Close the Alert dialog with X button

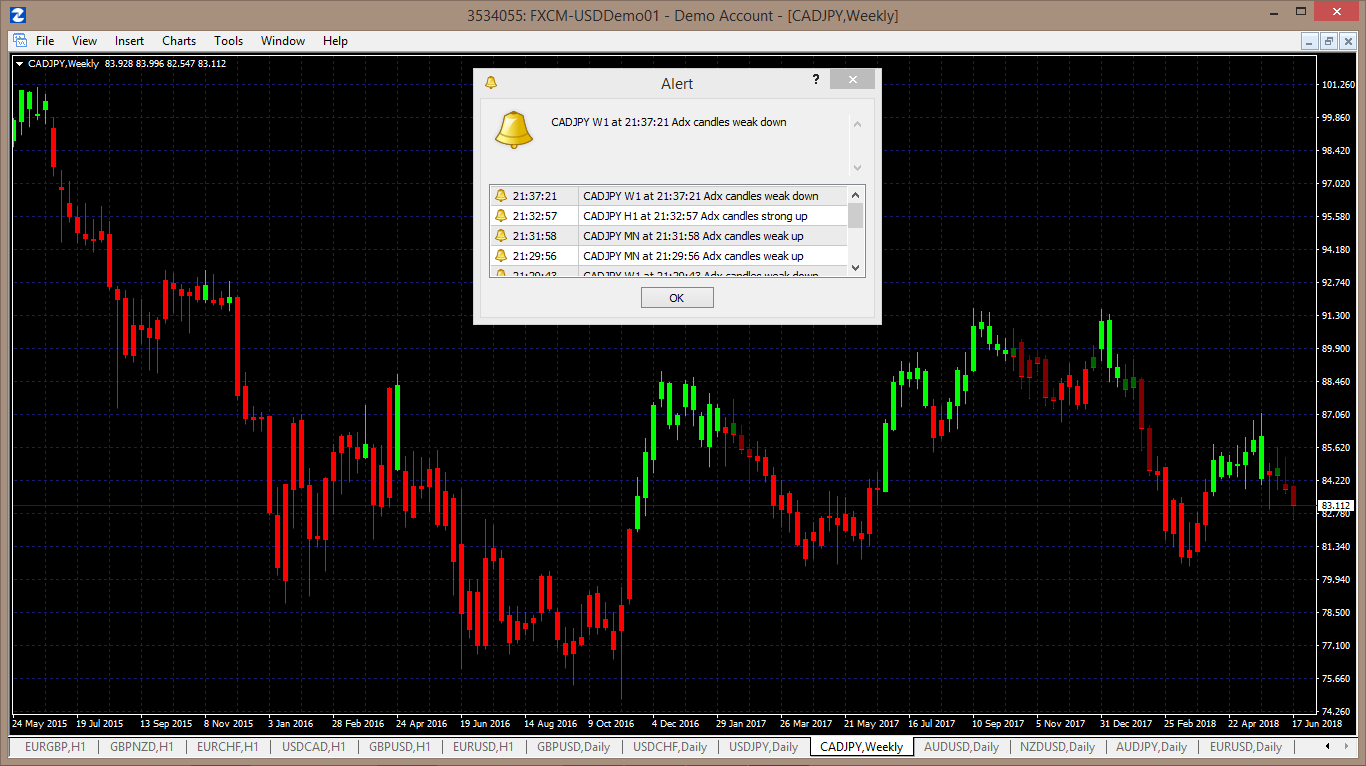point(852,80)
